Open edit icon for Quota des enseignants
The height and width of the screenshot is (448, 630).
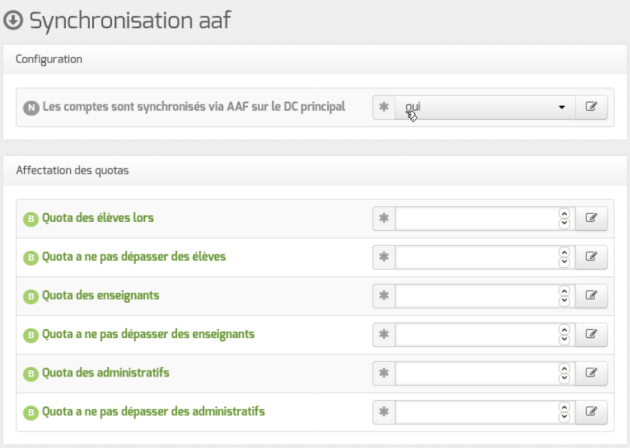point(591,296)
